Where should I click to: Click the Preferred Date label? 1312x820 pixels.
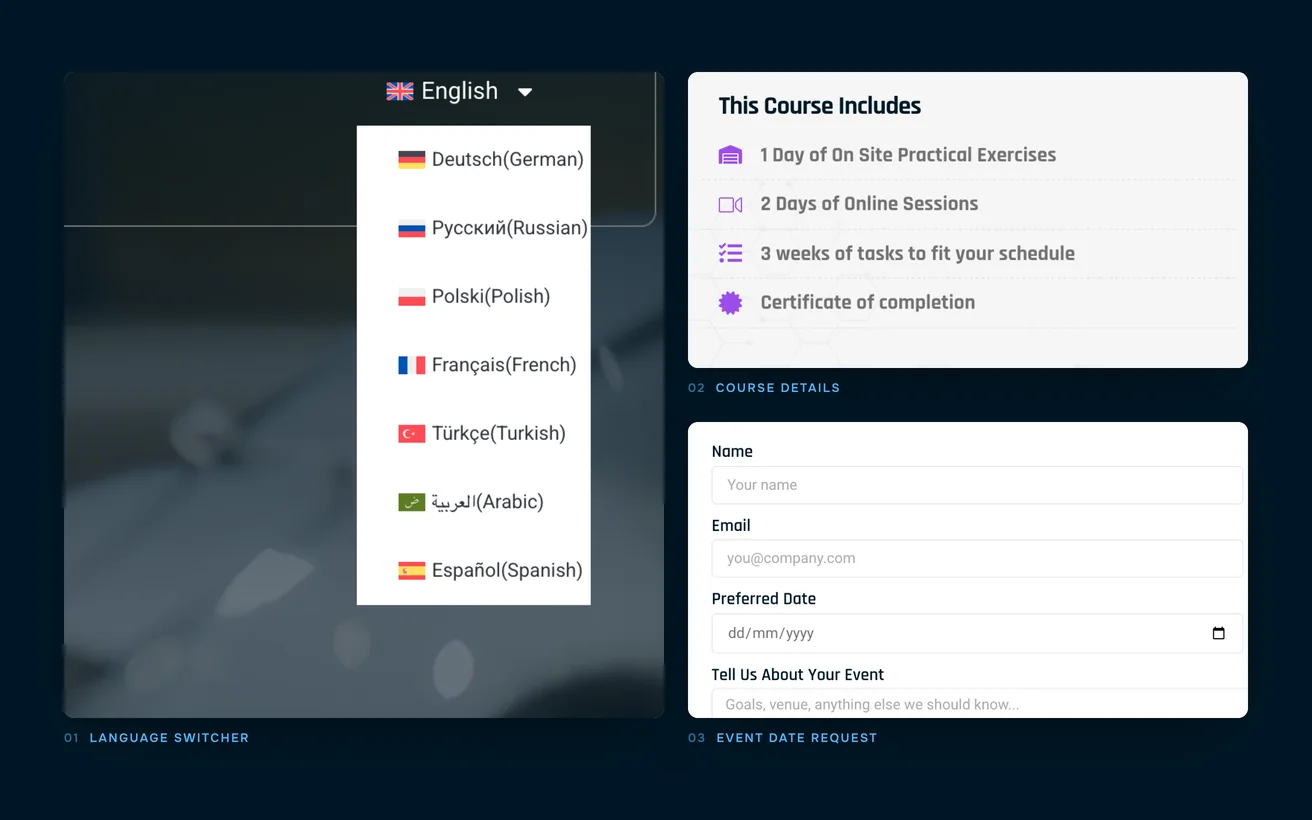(764, 599)
